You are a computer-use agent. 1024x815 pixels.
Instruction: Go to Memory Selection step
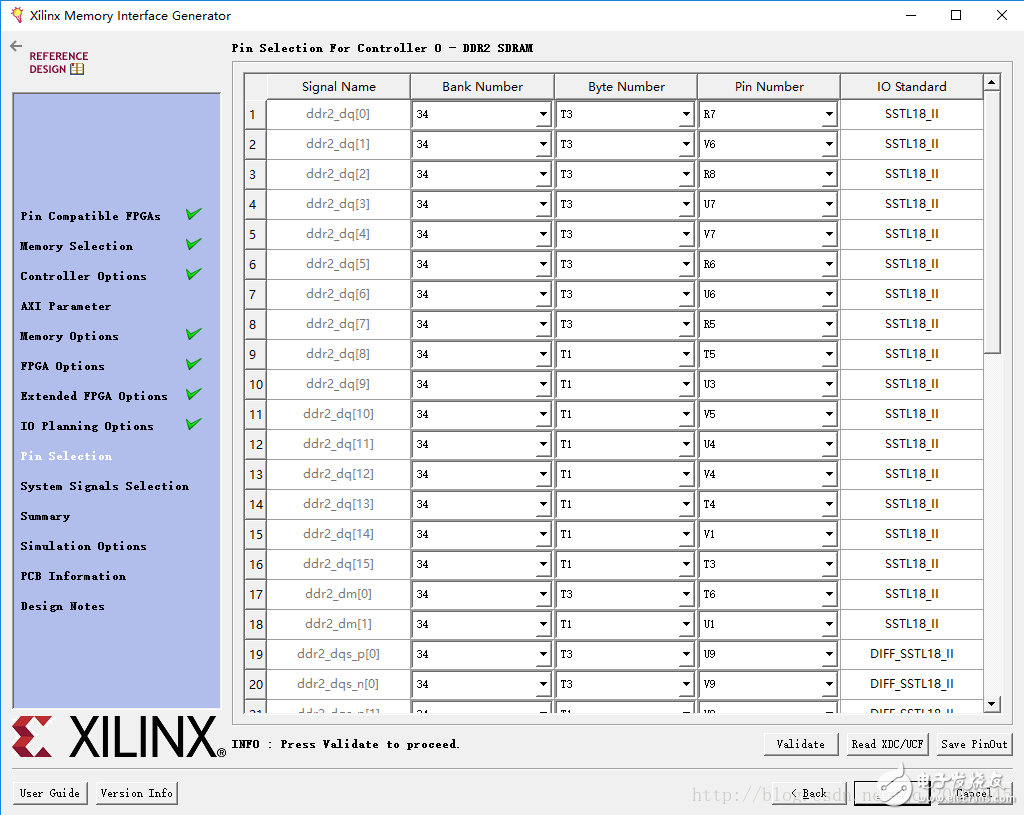76,246
